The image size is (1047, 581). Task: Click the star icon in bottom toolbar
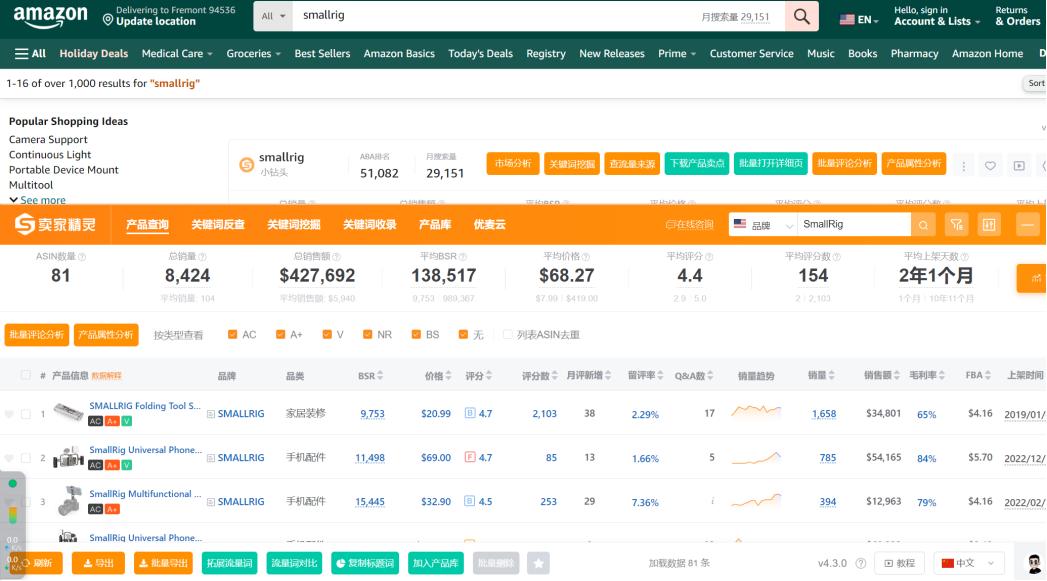538,564
